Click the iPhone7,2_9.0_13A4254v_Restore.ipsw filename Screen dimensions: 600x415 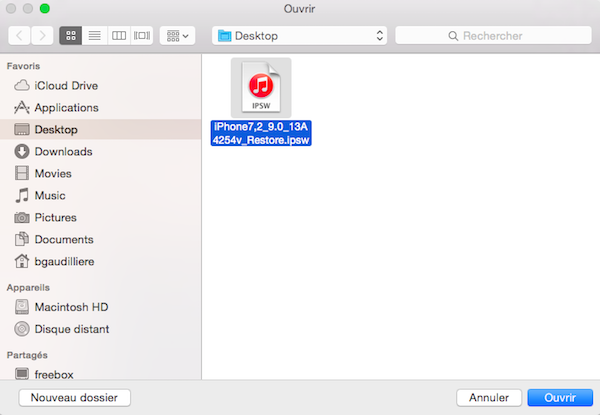point(261,133)
